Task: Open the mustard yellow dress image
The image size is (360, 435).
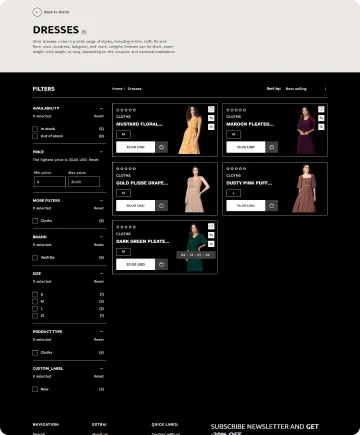Action: point(191,130)
